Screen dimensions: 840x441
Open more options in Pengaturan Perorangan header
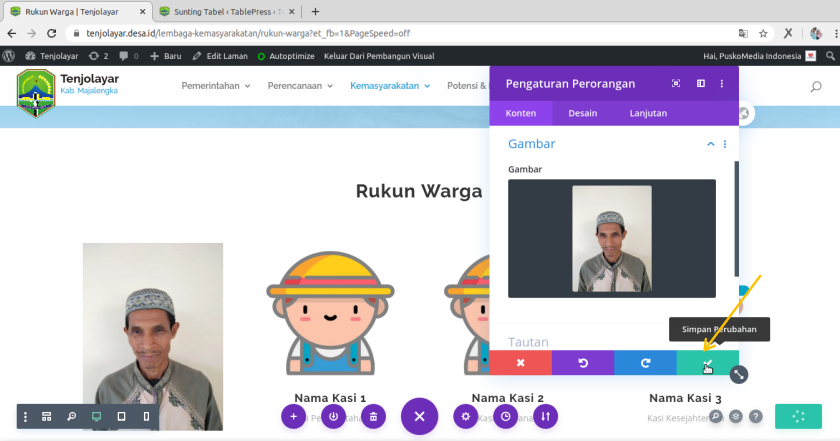click(x=722, y=83)
